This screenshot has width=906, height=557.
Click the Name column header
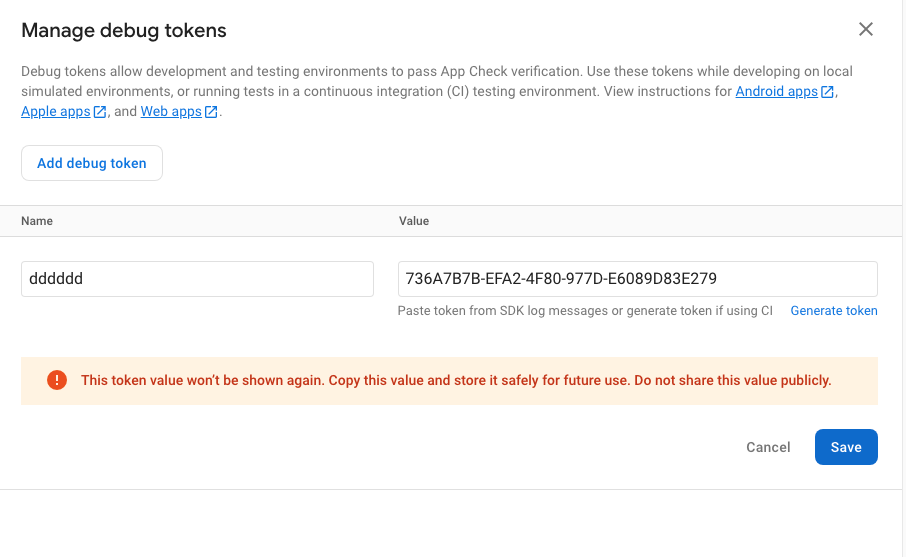point(37,221)
